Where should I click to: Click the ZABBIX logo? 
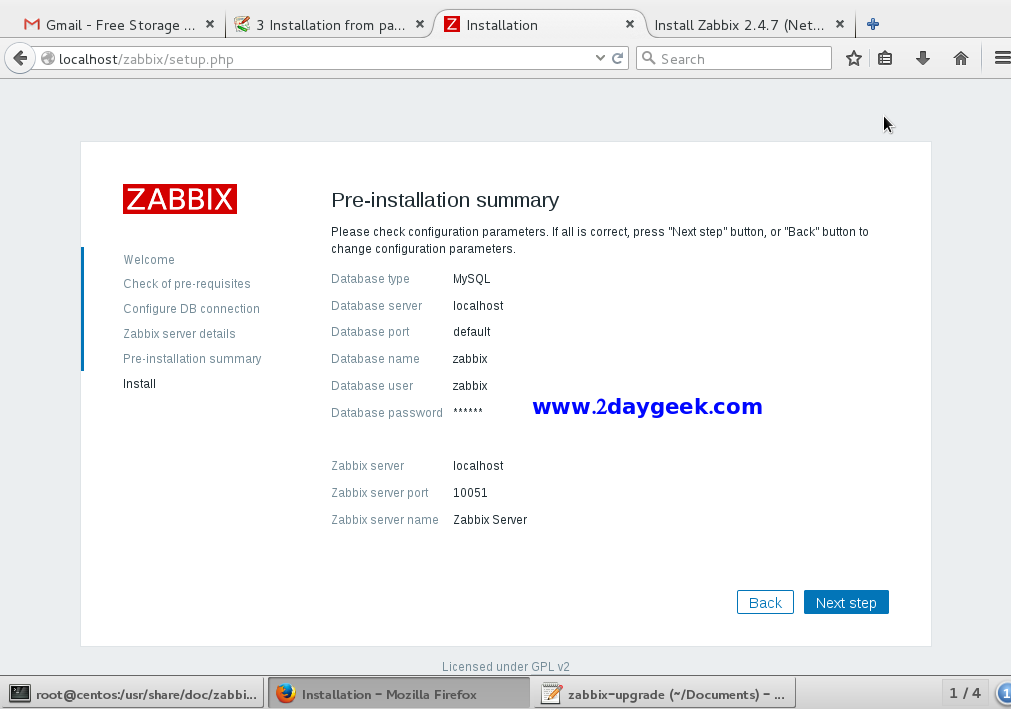click(x=180, y=199)
